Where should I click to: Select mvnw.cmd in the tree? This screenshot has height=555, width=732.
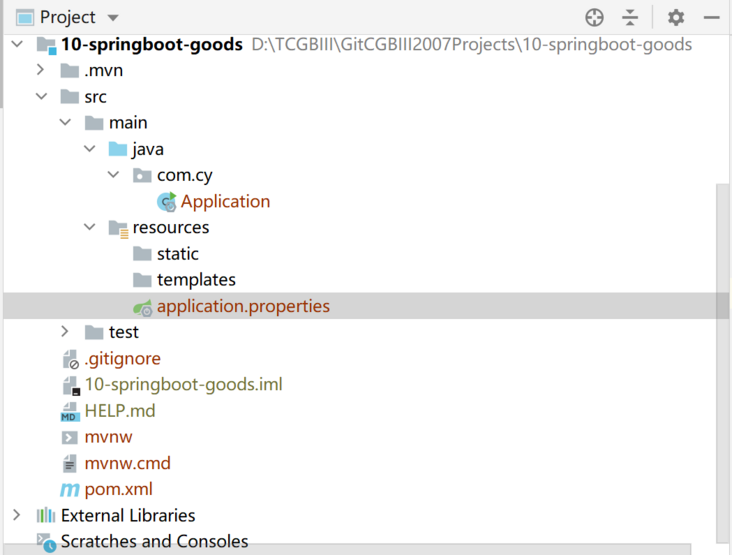coord(127,464)
